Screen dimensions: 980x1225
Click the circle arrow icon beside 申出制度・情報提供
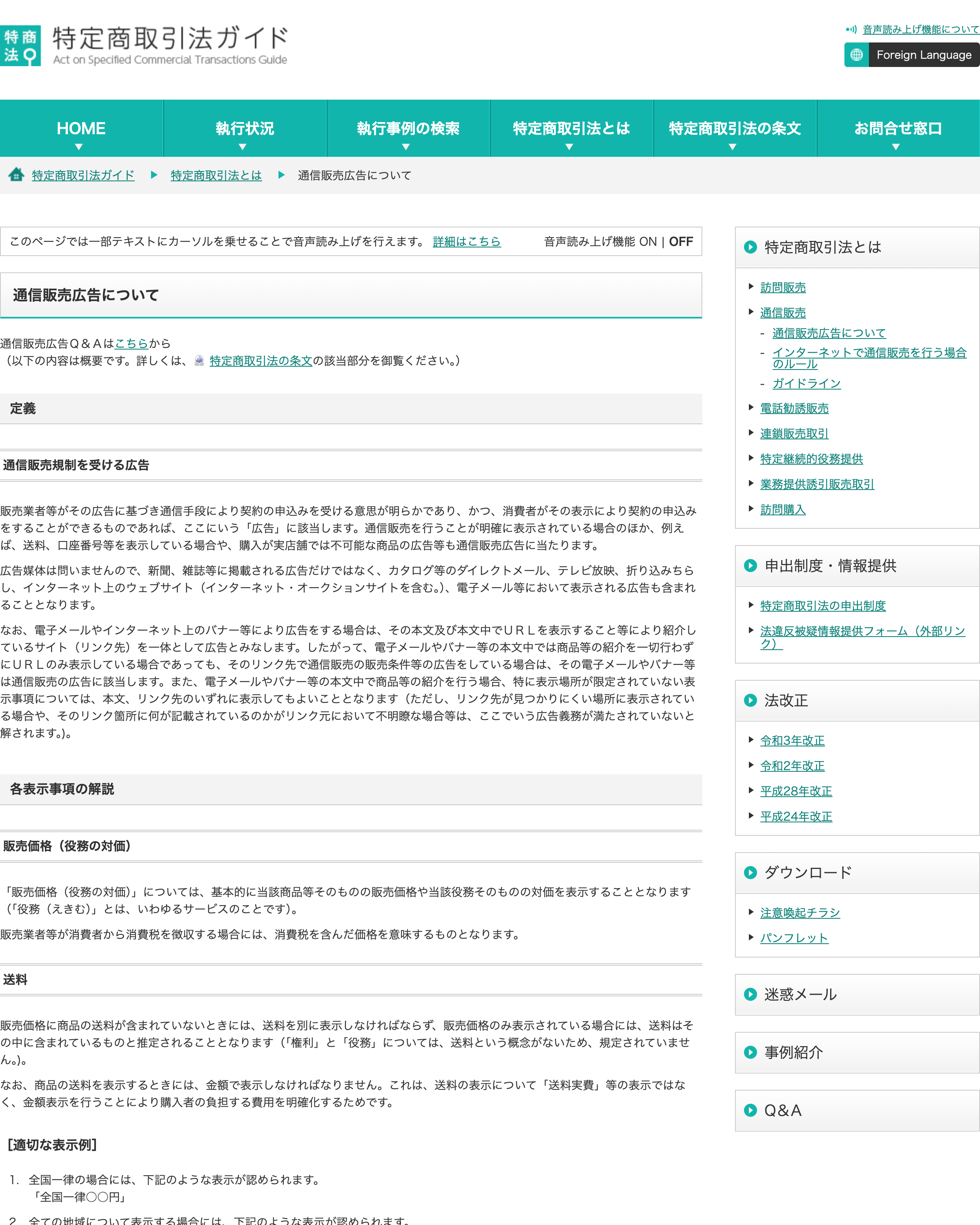[751, 566]
